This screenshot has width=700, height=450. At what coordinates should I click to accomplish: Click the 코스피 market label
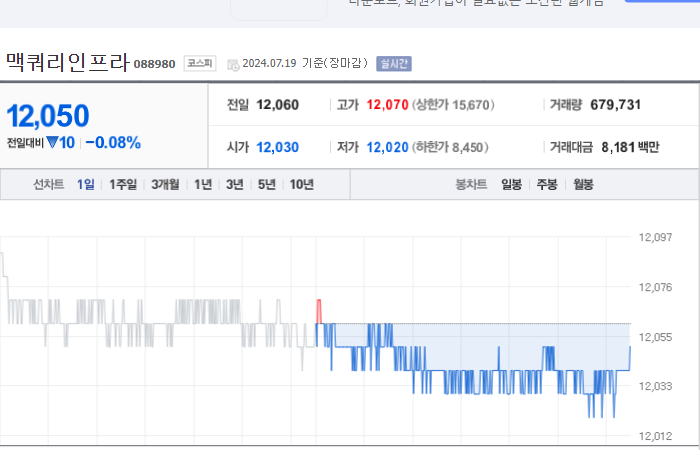pos(200,63)
